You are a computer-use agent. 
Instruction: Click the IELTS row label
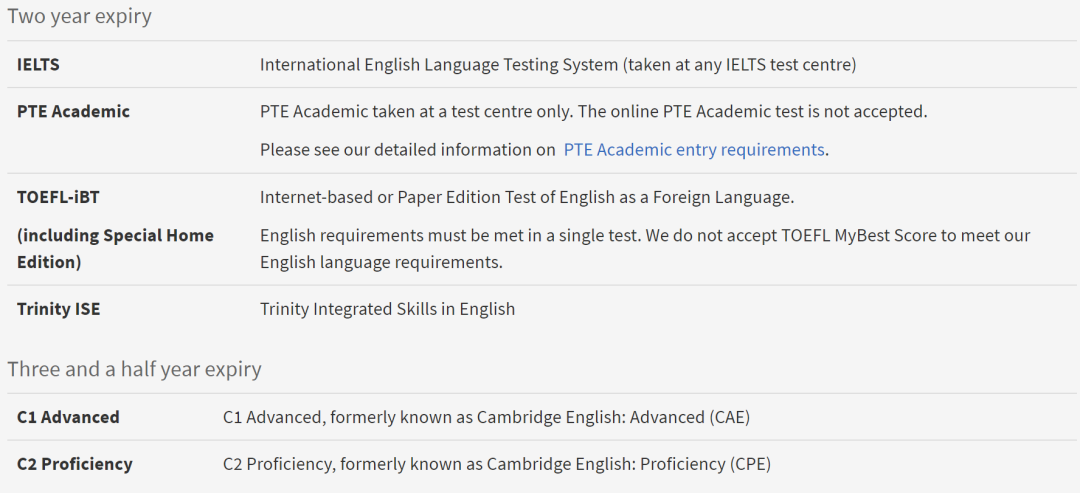38,65
